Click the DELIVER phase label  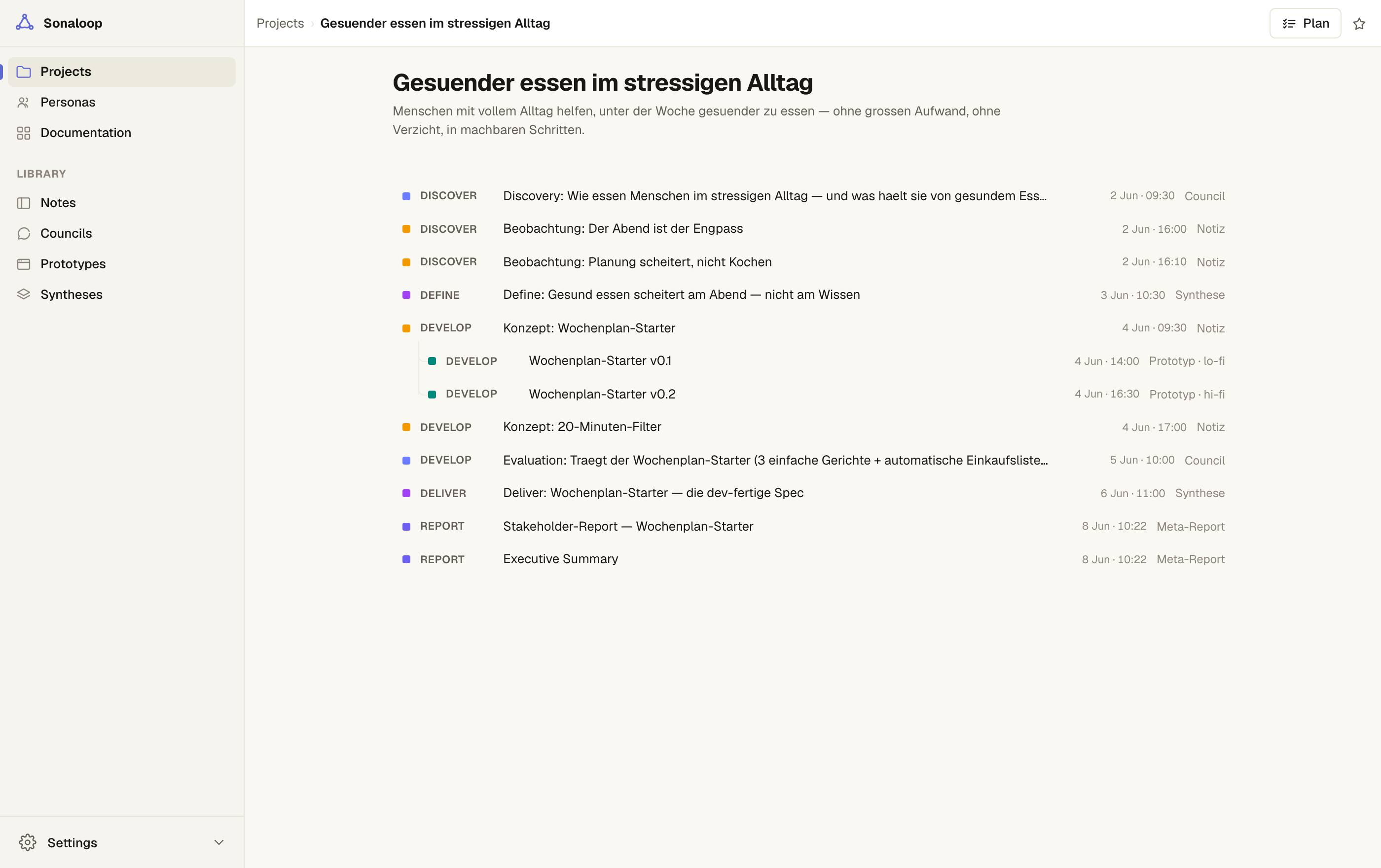click(443, 494)
